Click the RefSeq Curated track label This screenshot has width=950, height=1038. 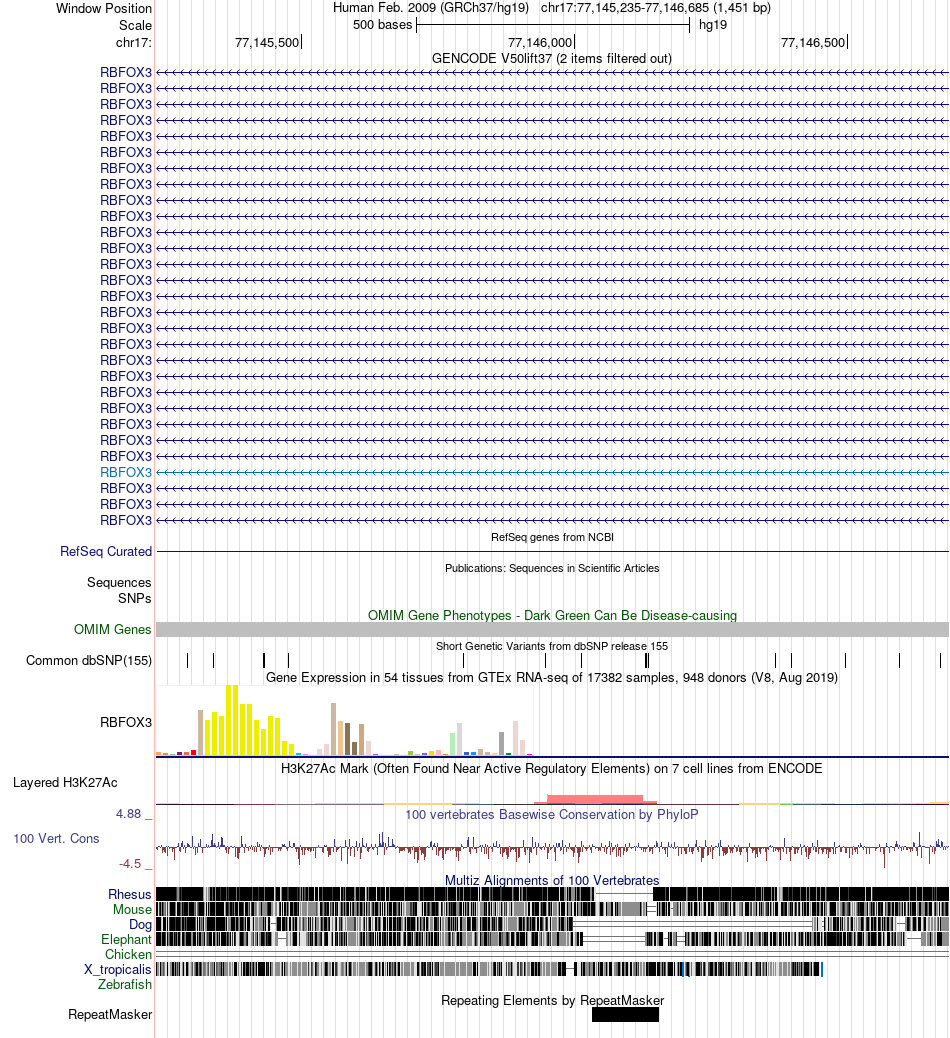(x=106, y=551)
